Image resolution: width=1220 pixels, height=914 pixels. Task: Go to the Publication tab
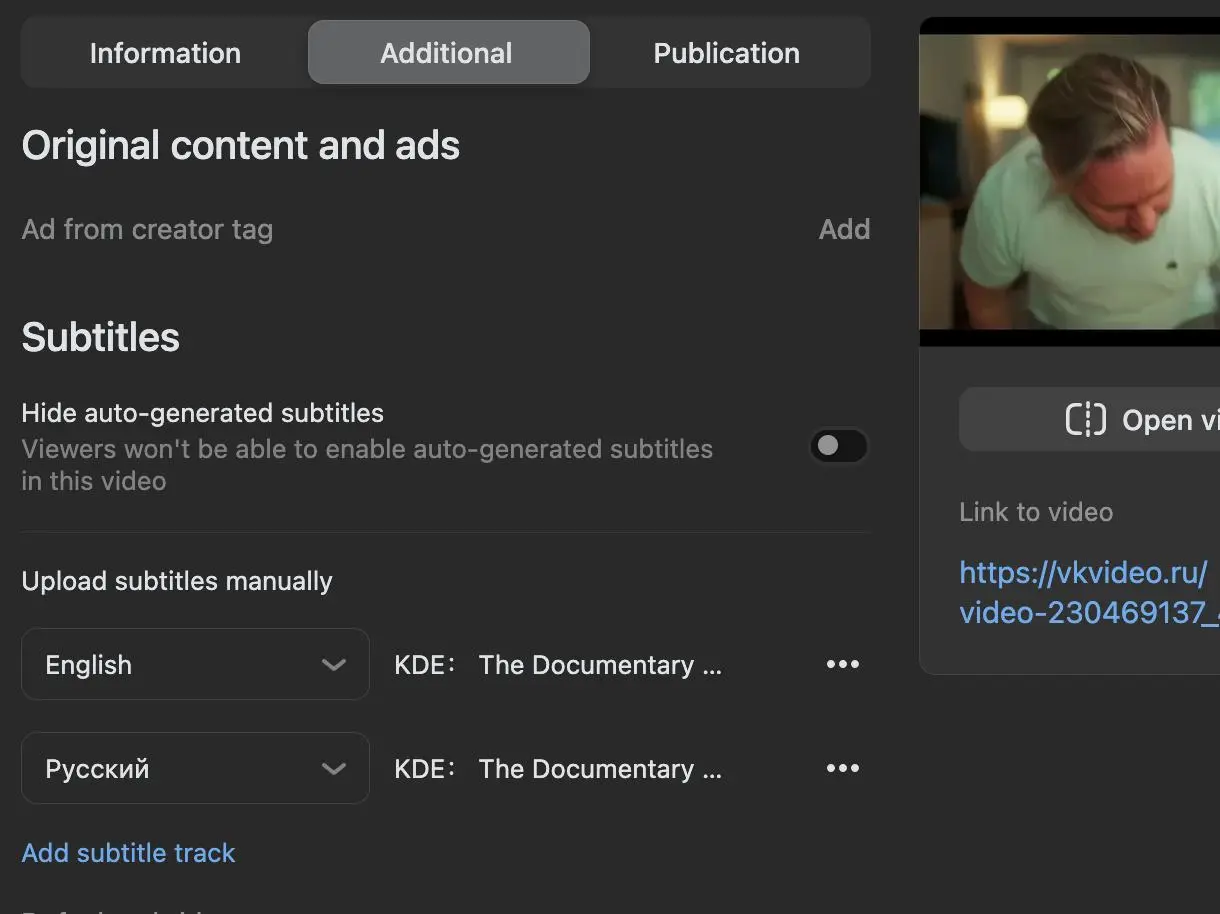(727, 53)
